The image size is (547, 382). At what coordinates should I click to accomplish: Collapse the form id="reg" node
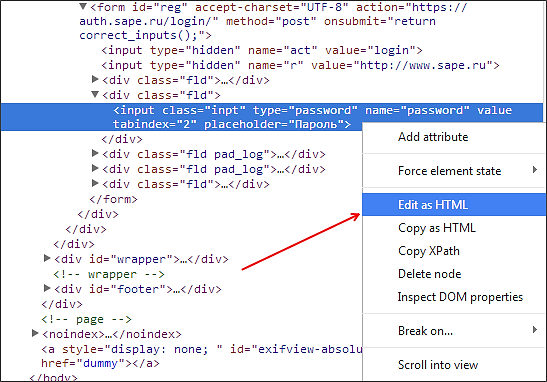[x=83, y=6]
